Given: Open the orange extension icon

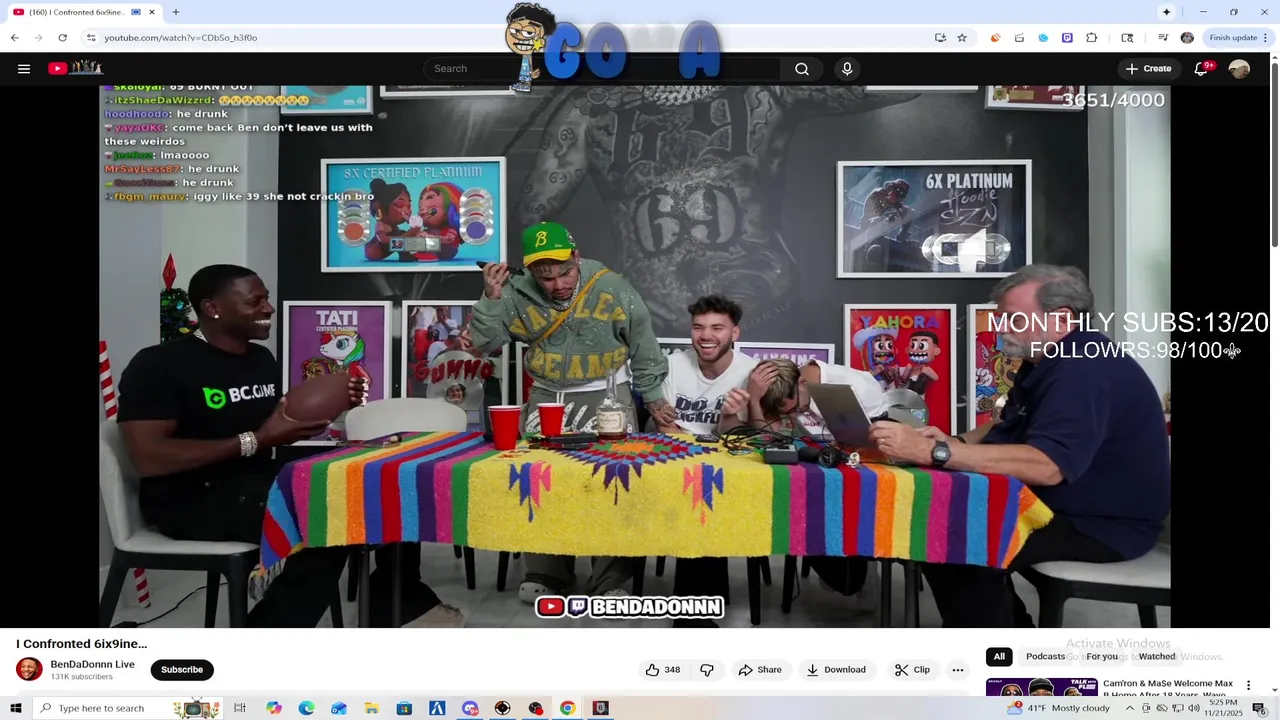Looking at the screenshot, I should 995,37.
